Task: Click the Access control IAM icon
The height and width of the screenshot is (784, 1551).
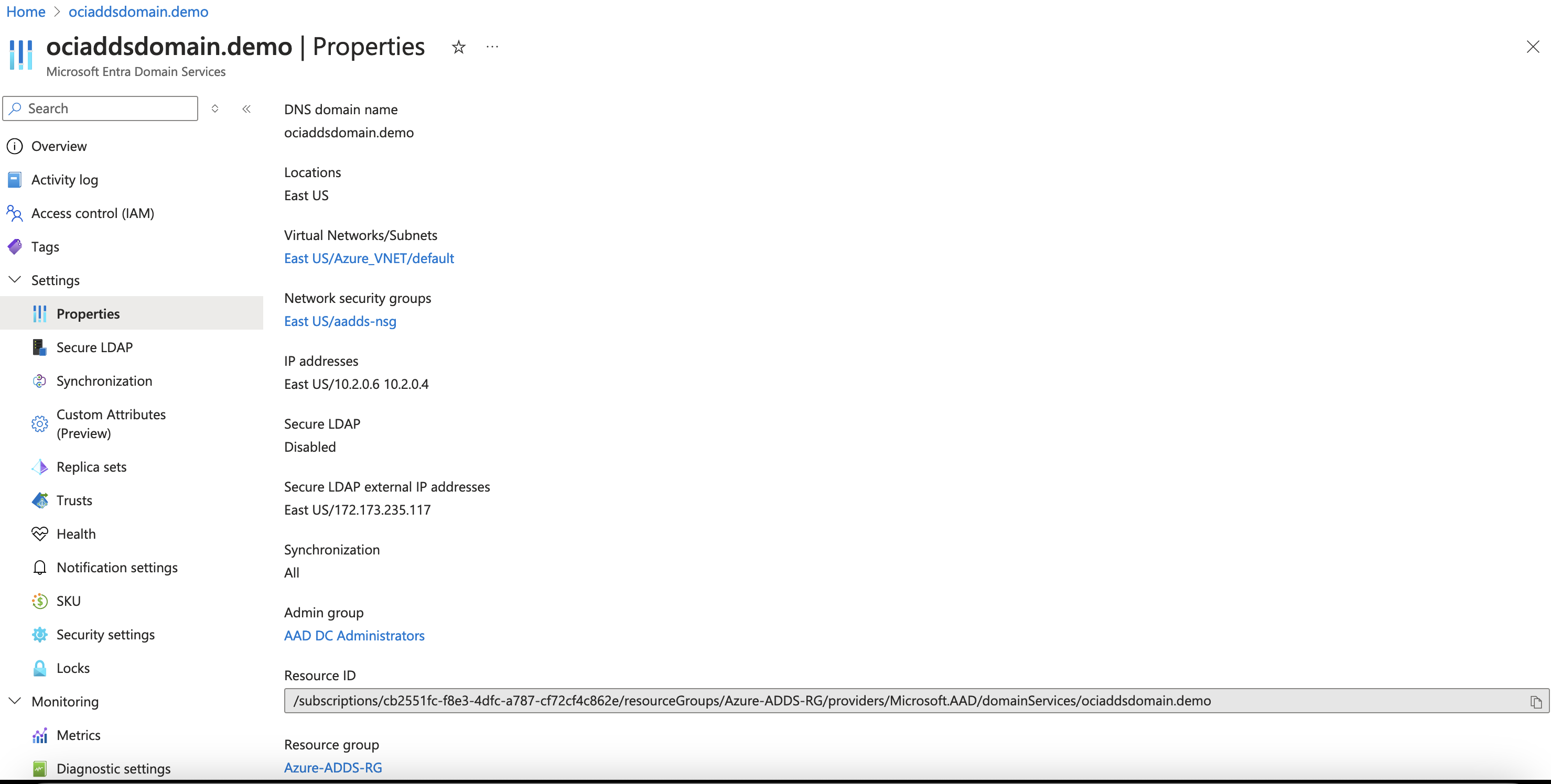Action: (16, 213)
